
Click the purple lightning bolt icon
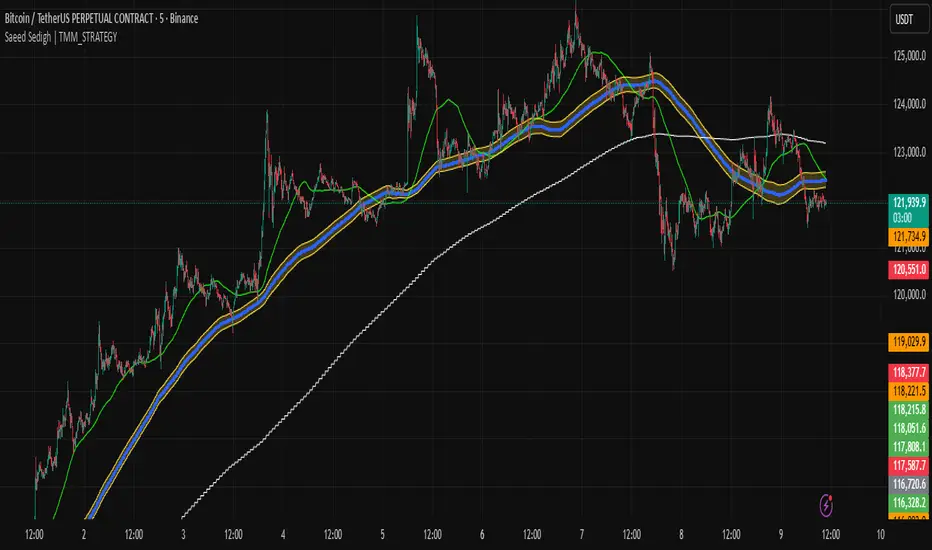point(826,505)
